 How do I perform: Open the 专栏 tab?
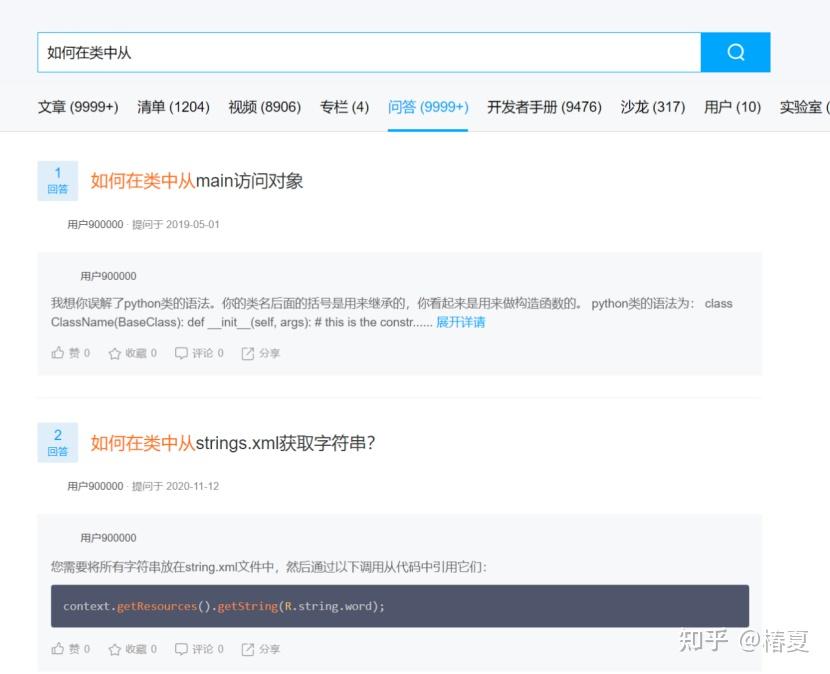pyautogui.click(x=344, y=107)
